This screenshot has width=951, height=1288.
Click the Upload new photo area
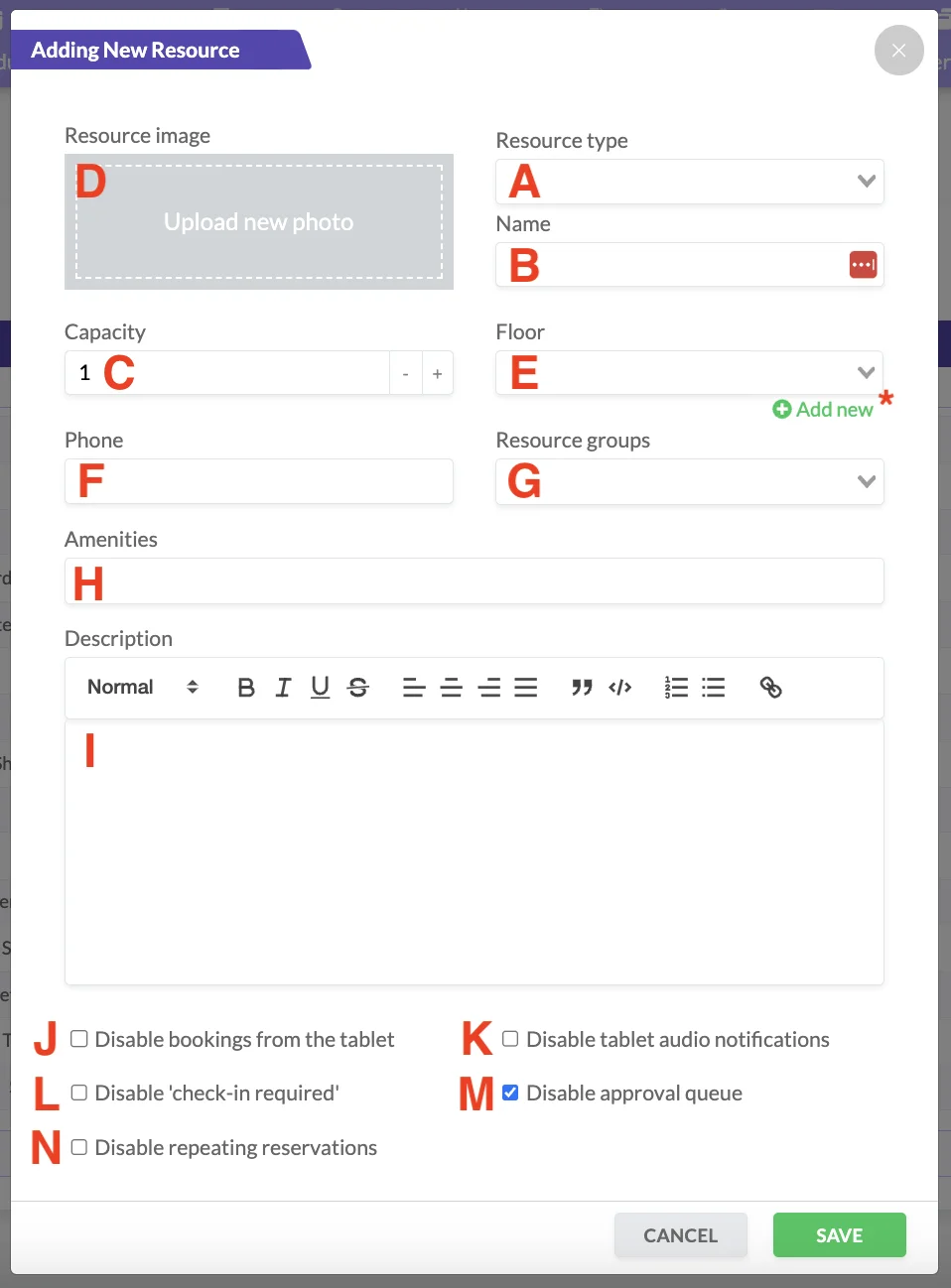click(259, 222)
